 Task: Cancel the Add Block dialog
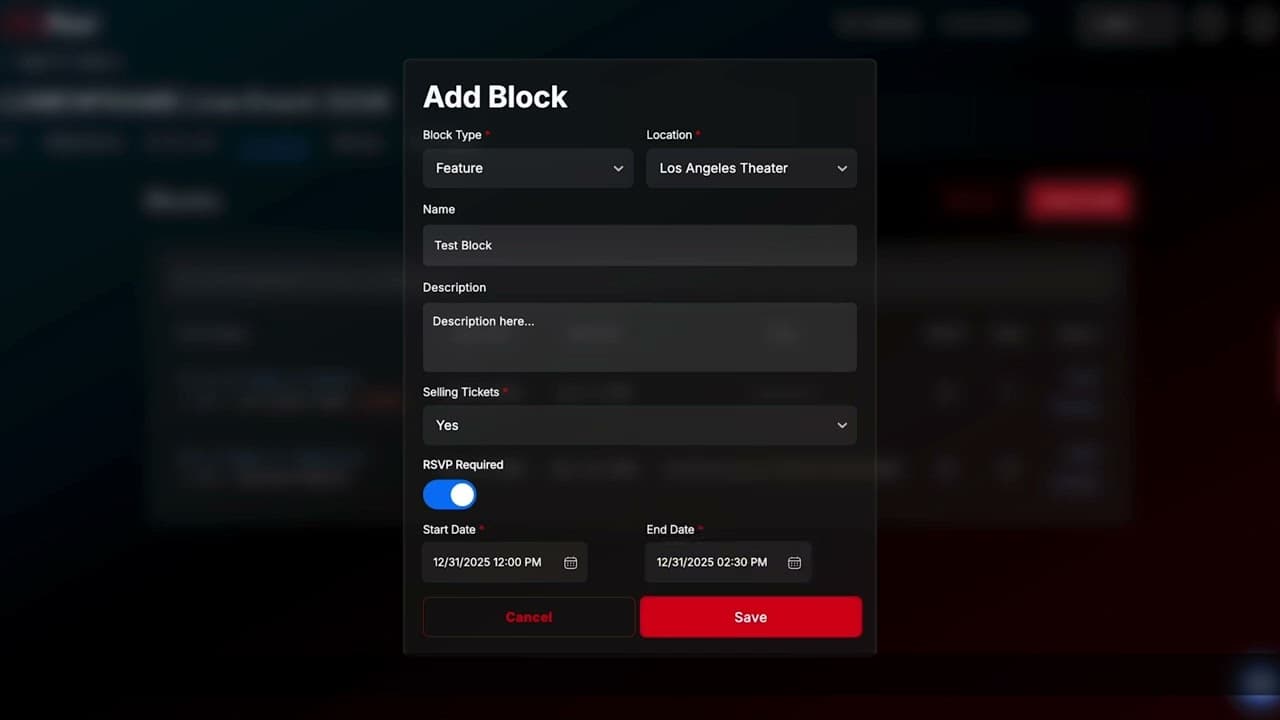coord(529,617)
